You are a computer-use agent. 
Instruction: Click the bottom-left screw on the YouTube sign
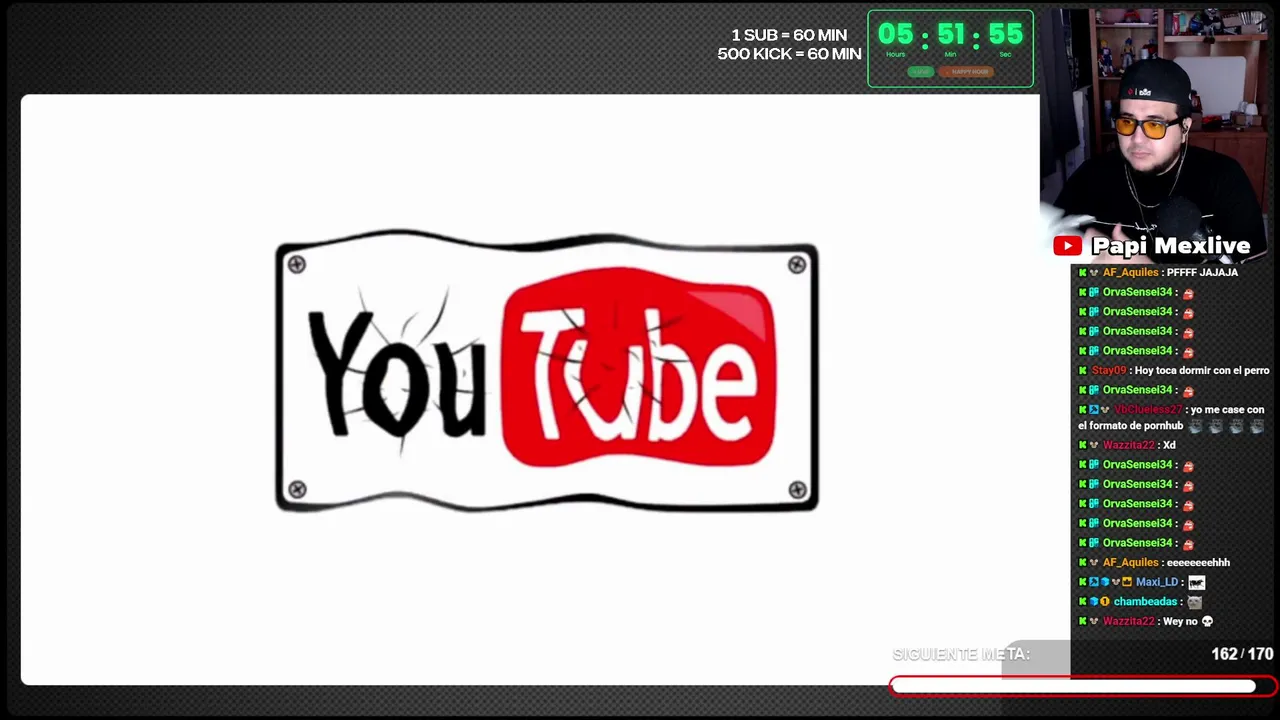click(x=296, y=490)
